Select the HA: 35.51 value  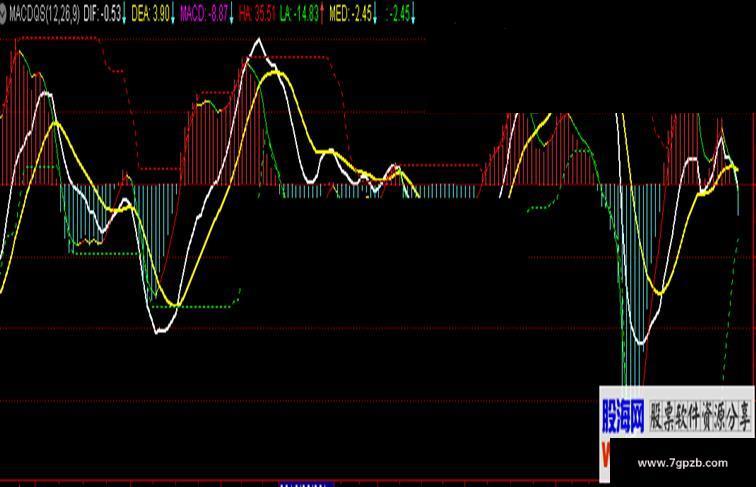[x=256, y=14]
